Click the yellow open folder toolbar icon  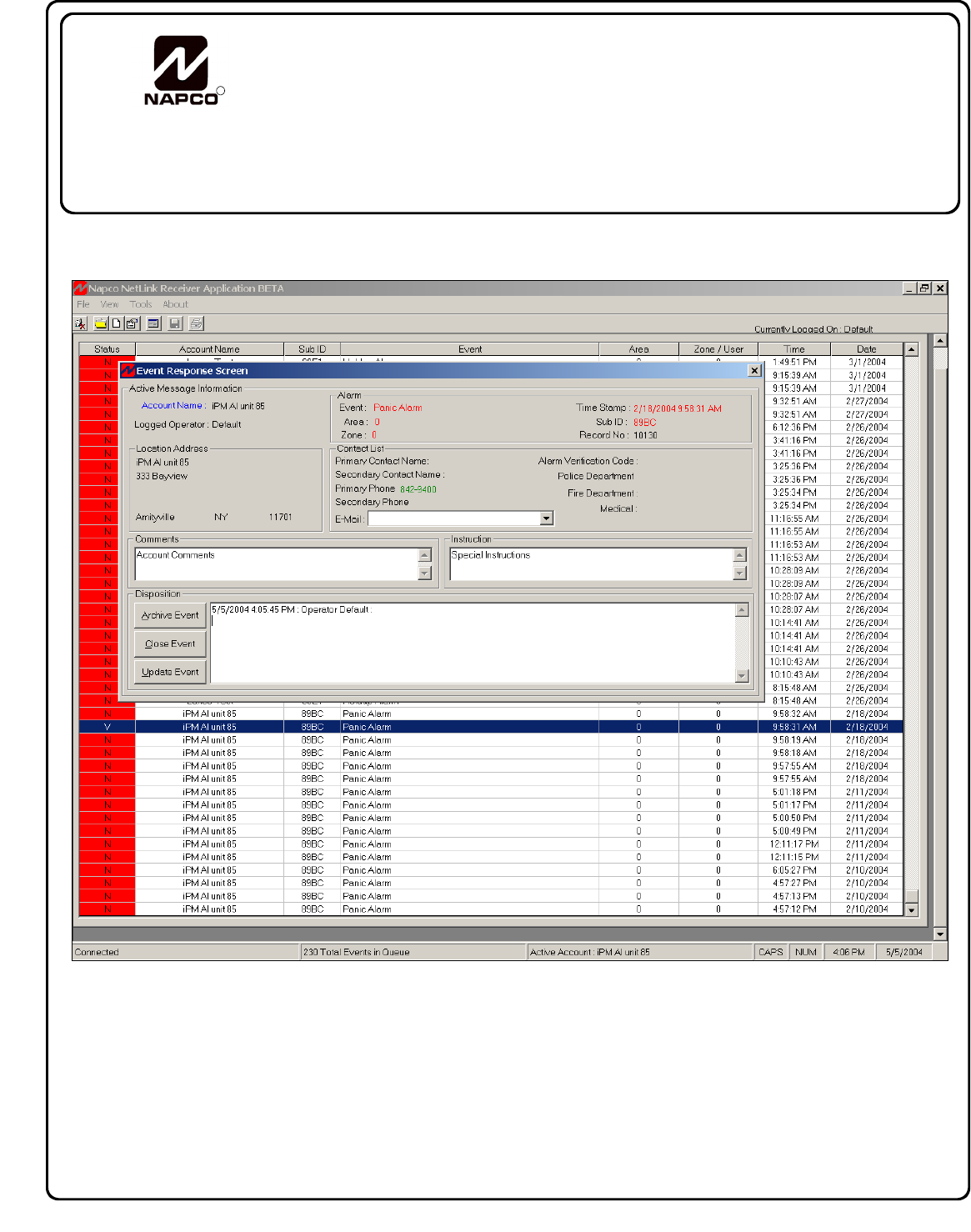point(101,323)
